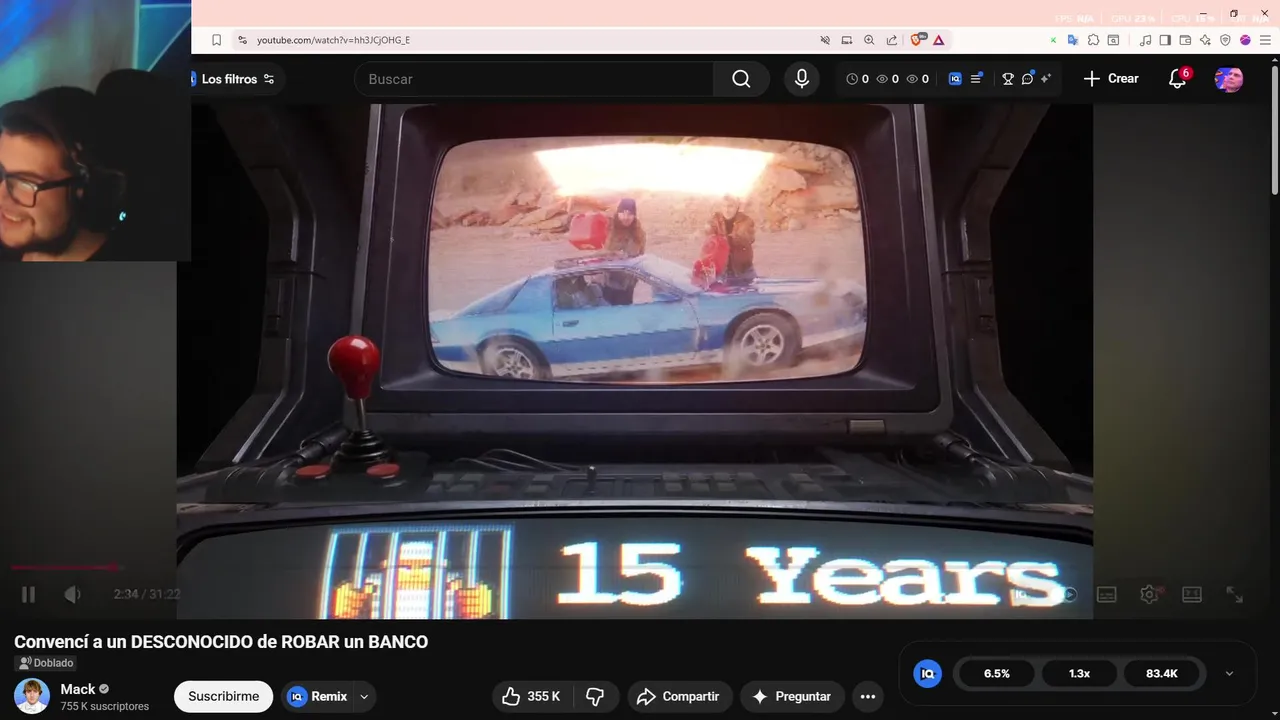
Task: Start voice search with the microphone
Action: [x=802, y=79]
